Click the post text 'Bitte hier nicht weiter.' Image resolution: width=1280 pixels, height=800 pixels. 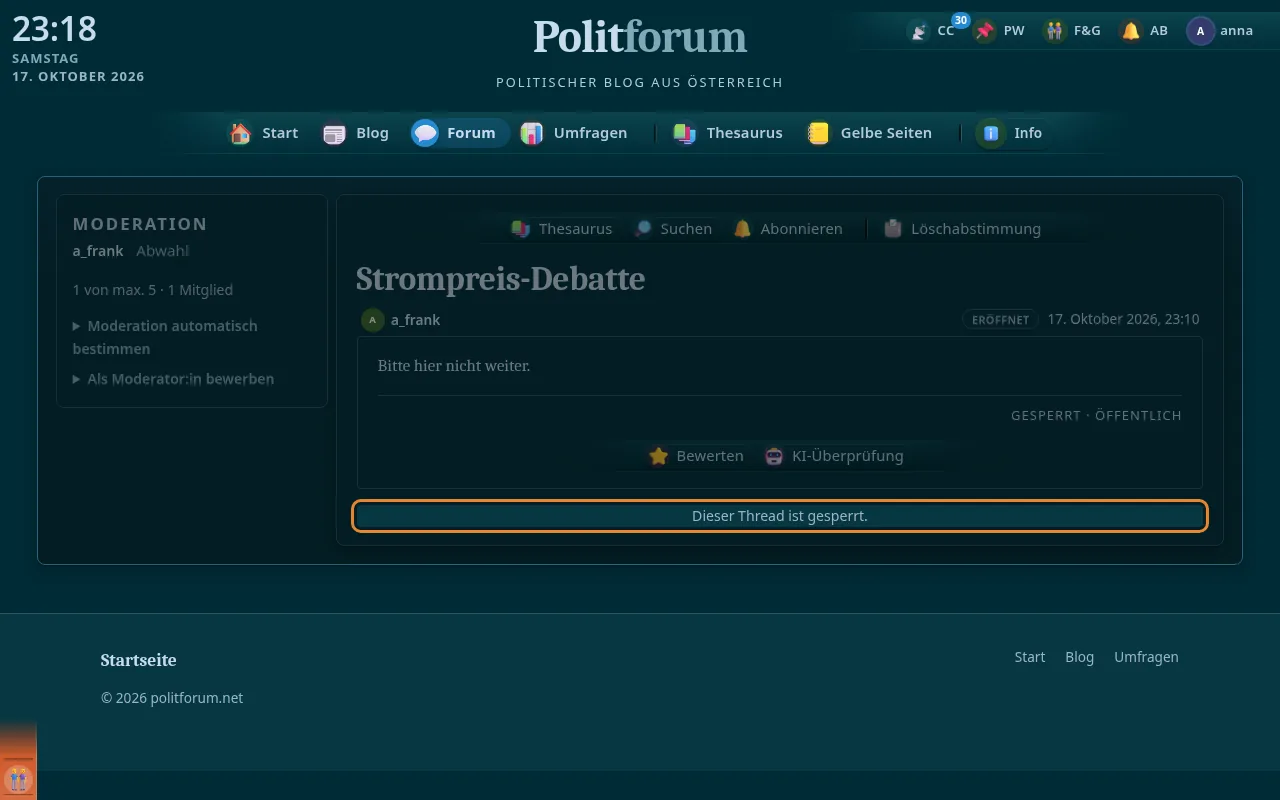pyautogui.click(x=454, y=366)
